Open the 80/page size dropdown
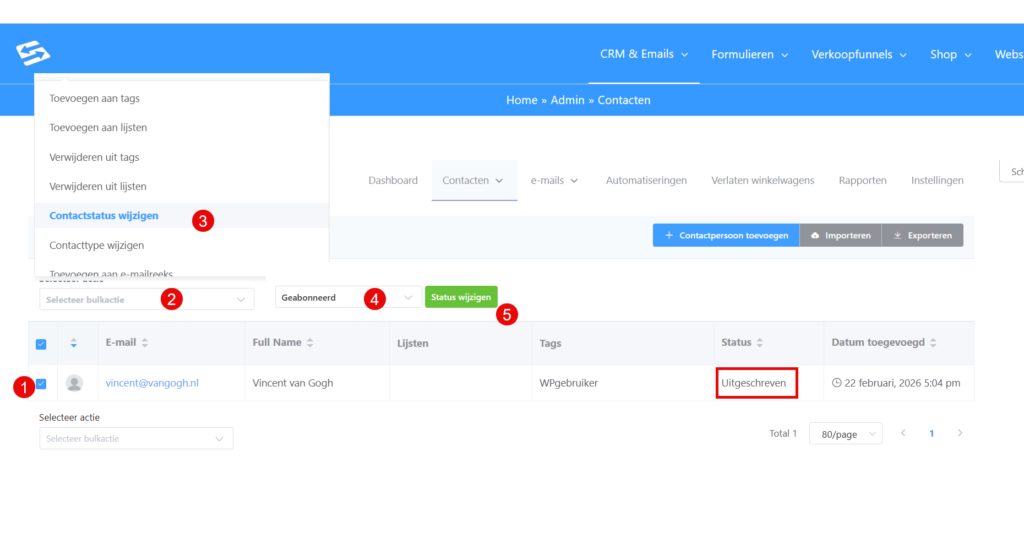The width and height of the screenshot is (1024, 544). click(x=845, y=434)
